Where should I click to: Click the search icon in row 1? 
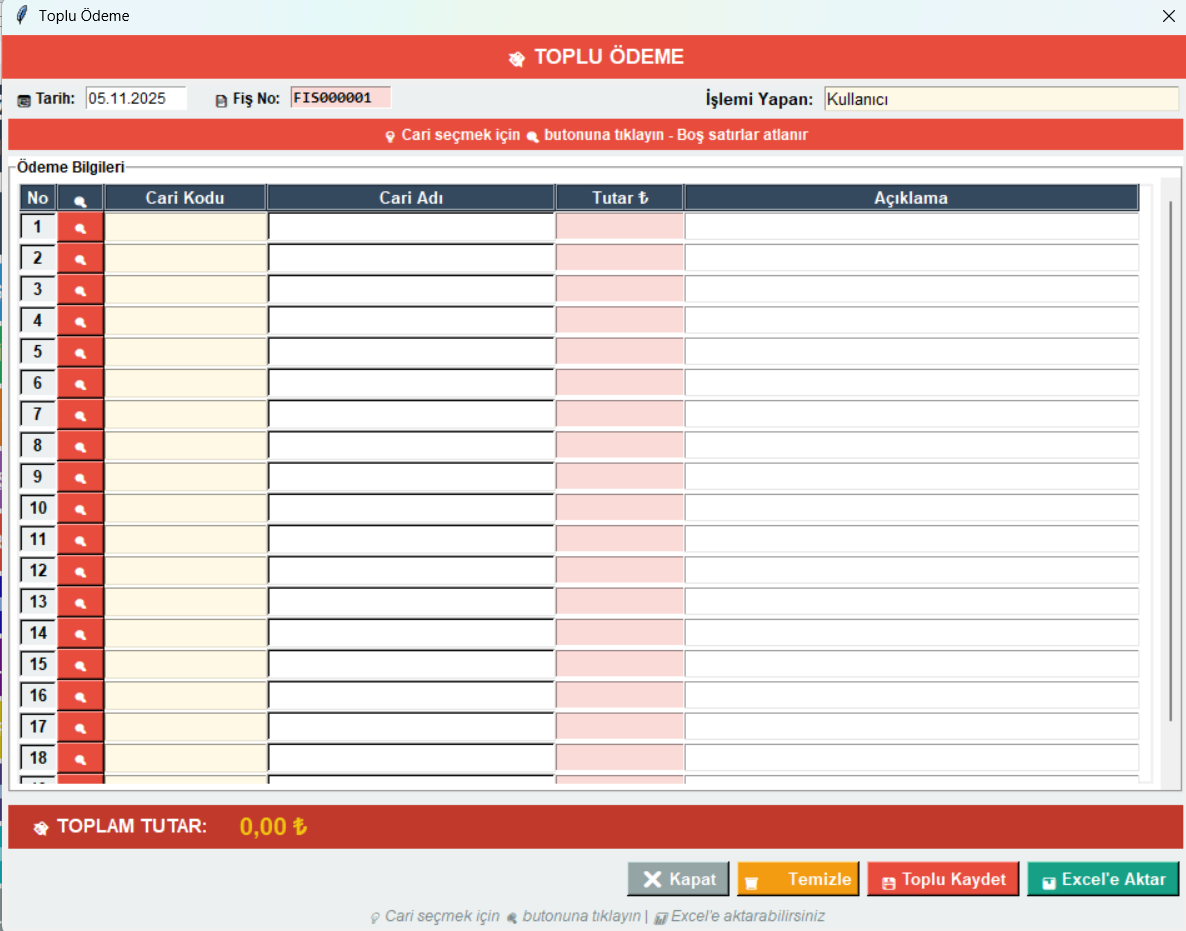80,227
